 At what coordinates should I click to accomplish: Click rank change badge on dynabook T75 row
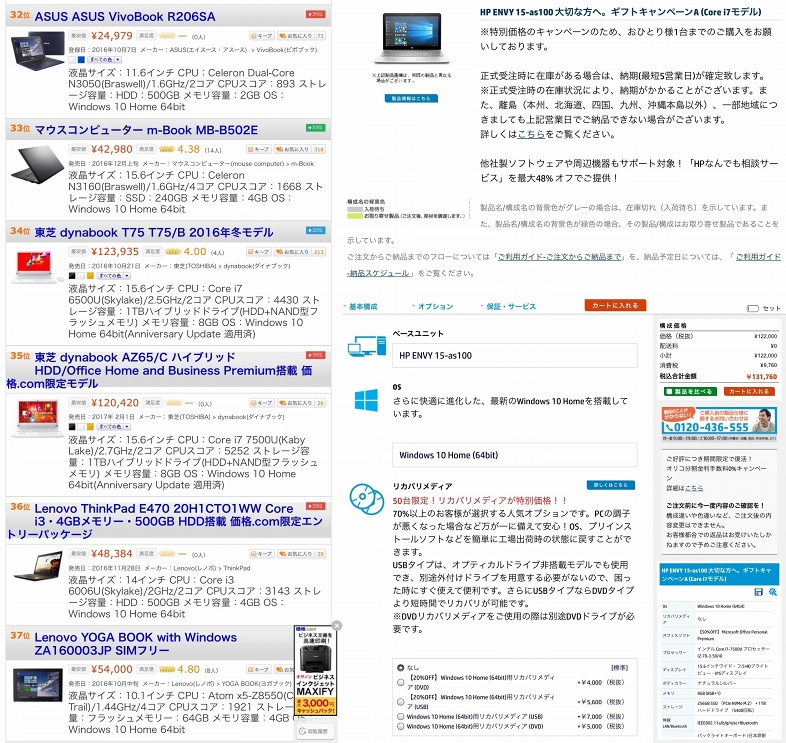(315, 230)
